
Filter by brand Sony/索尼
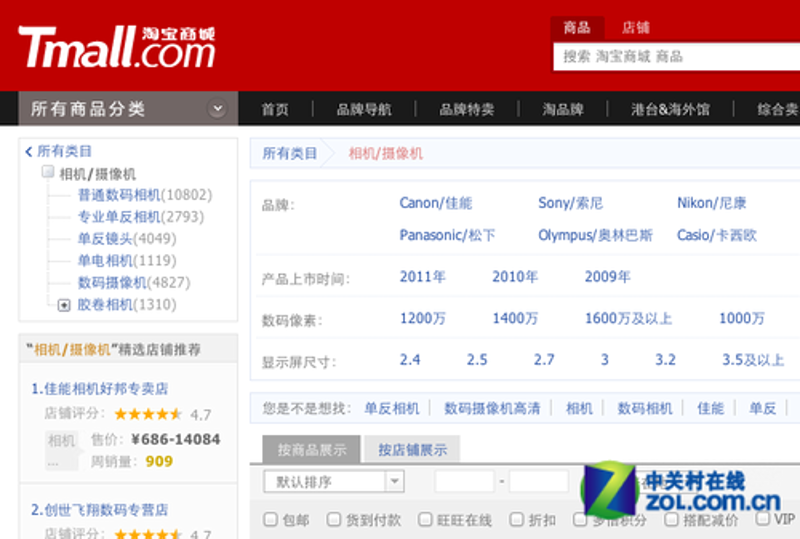click(x=570, y=203)
